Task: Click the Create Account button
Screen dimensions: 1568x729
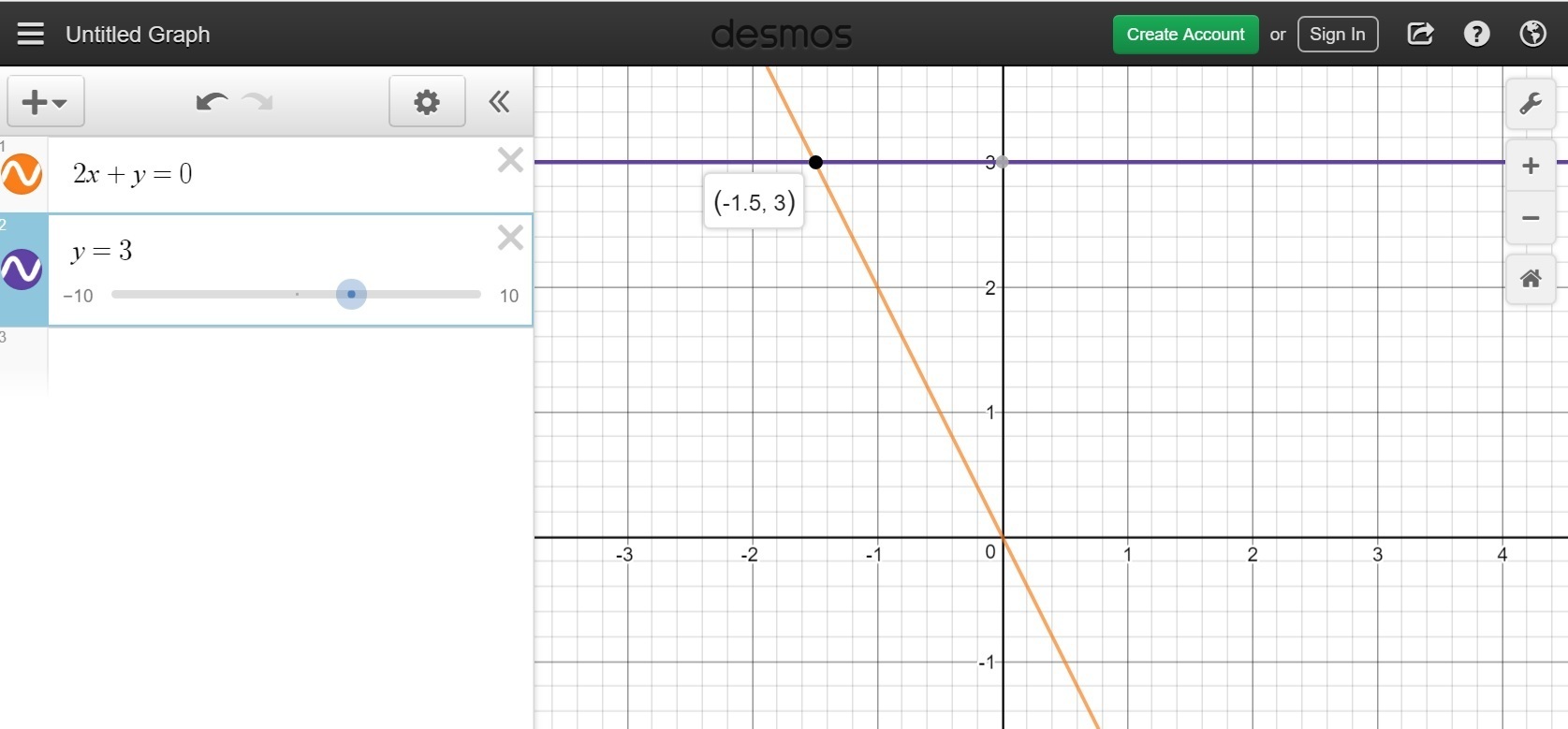Action: click(1185, 35)
